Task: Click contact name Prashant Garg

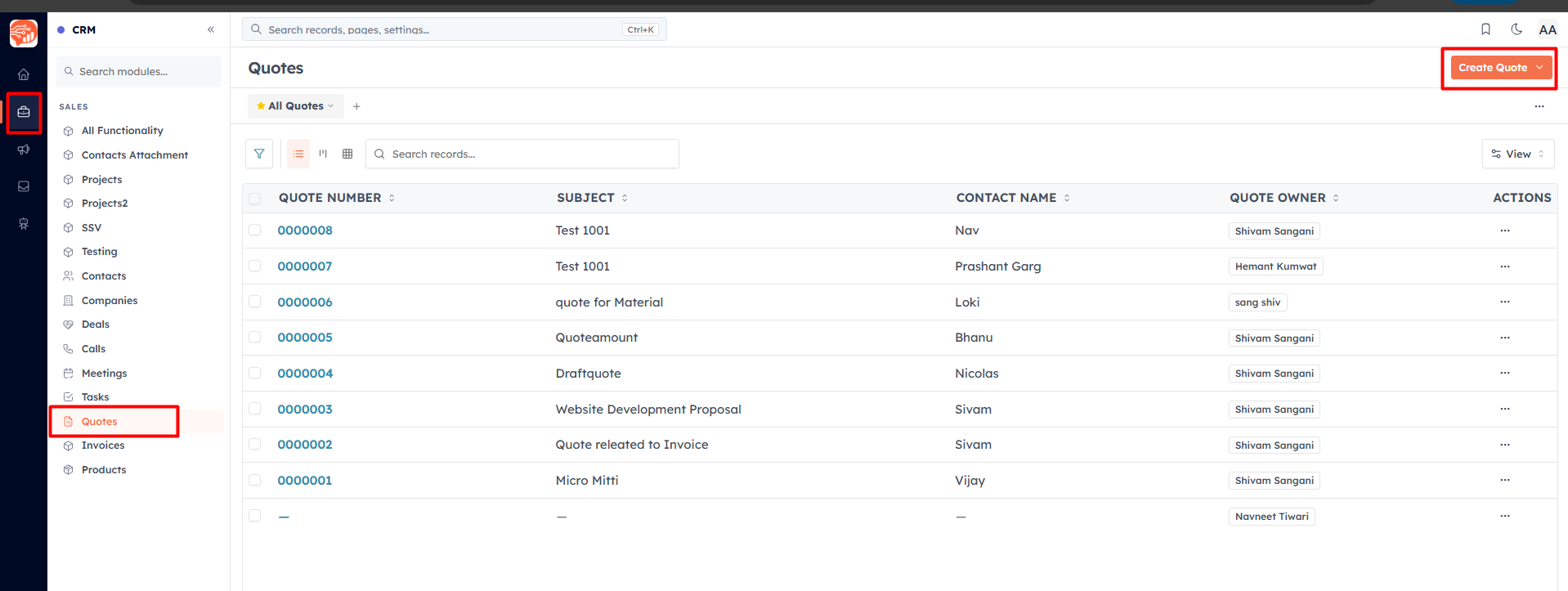Action: (x=998, y=266)
